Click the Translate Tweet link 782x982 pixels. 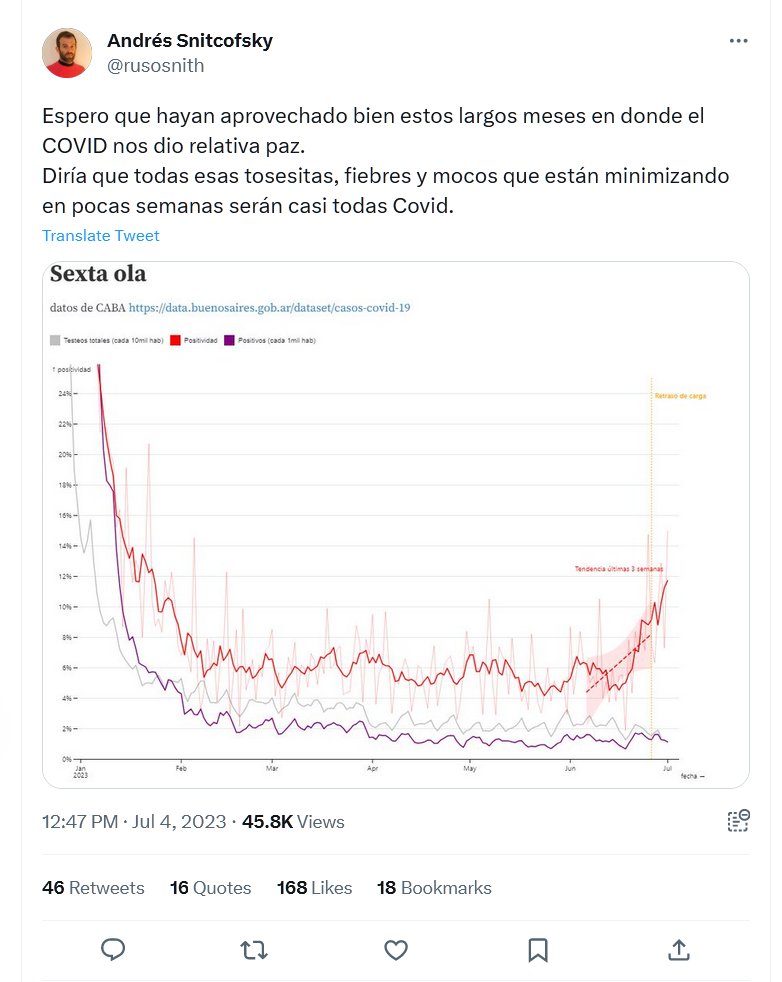[x=100, y=236]
